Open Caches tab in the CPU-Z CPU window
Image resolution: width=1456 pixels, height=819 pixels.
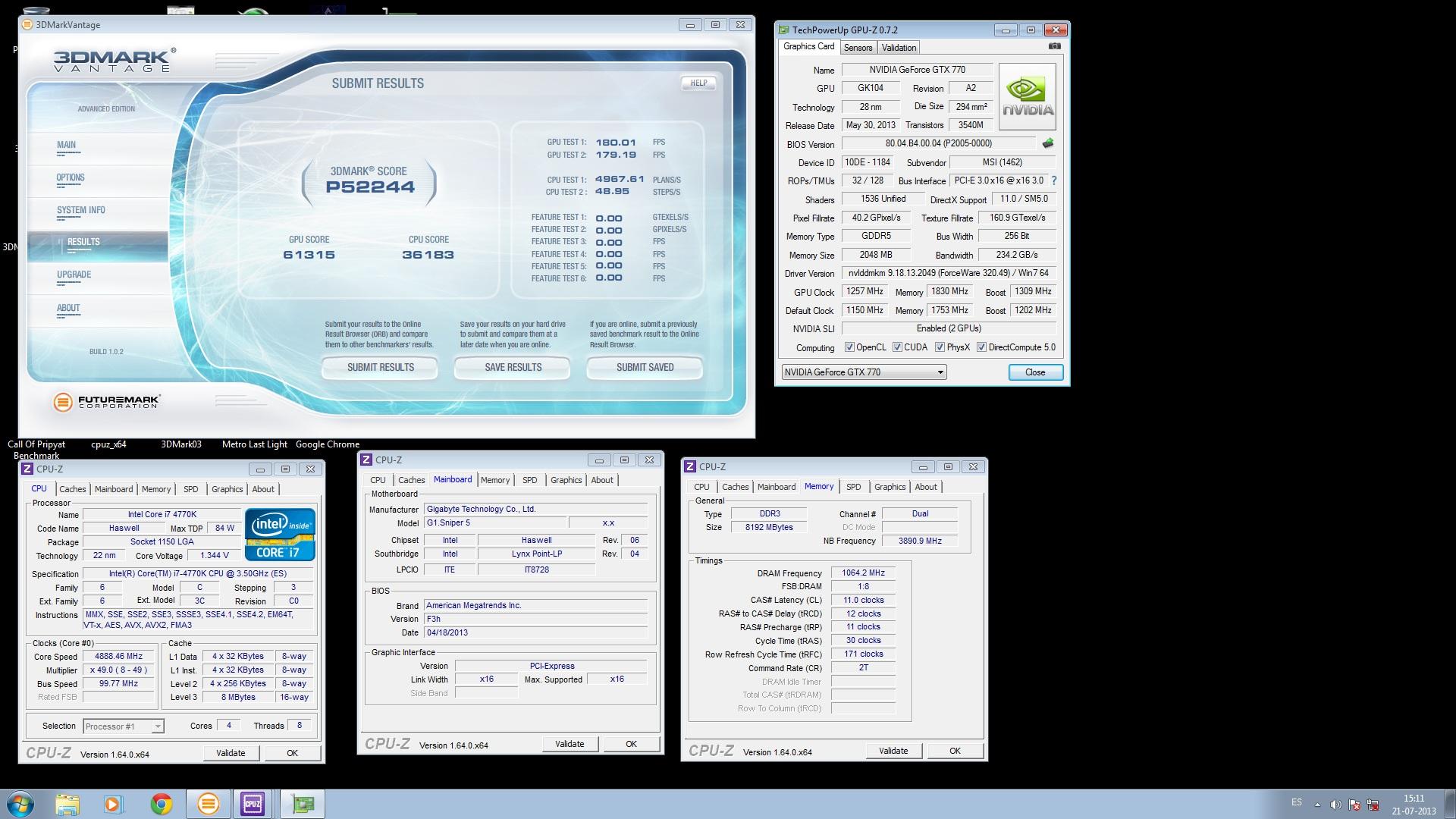tap(73, 489)
